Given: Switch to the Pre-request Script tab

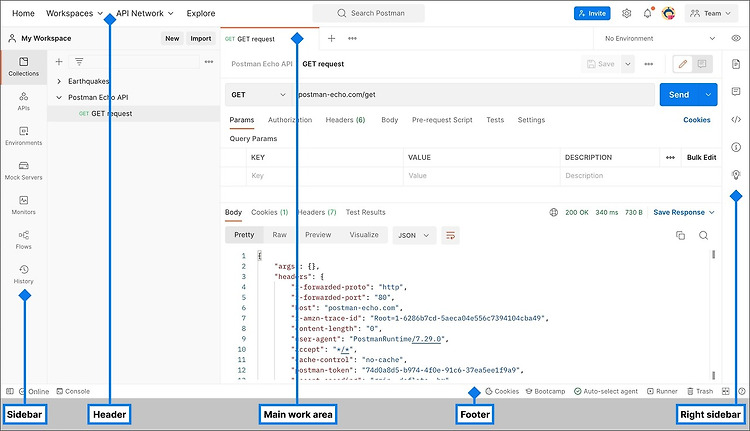Looking at the screenshot, I should 442,120.
